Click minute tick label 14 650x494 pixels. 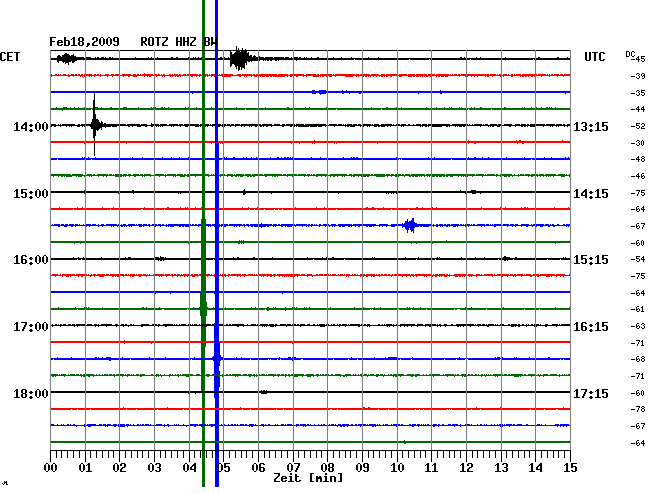pos(536,468)
